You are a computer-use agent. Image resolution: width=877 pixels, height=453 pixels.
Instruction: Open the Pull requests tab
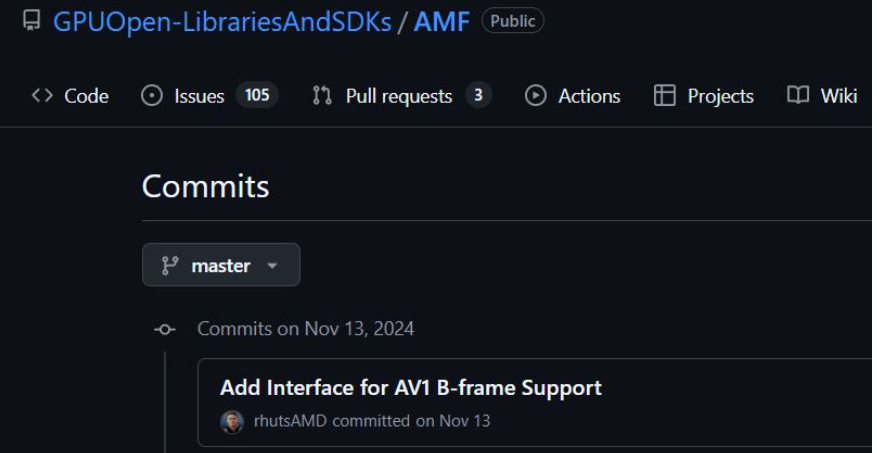coord(402,96)
